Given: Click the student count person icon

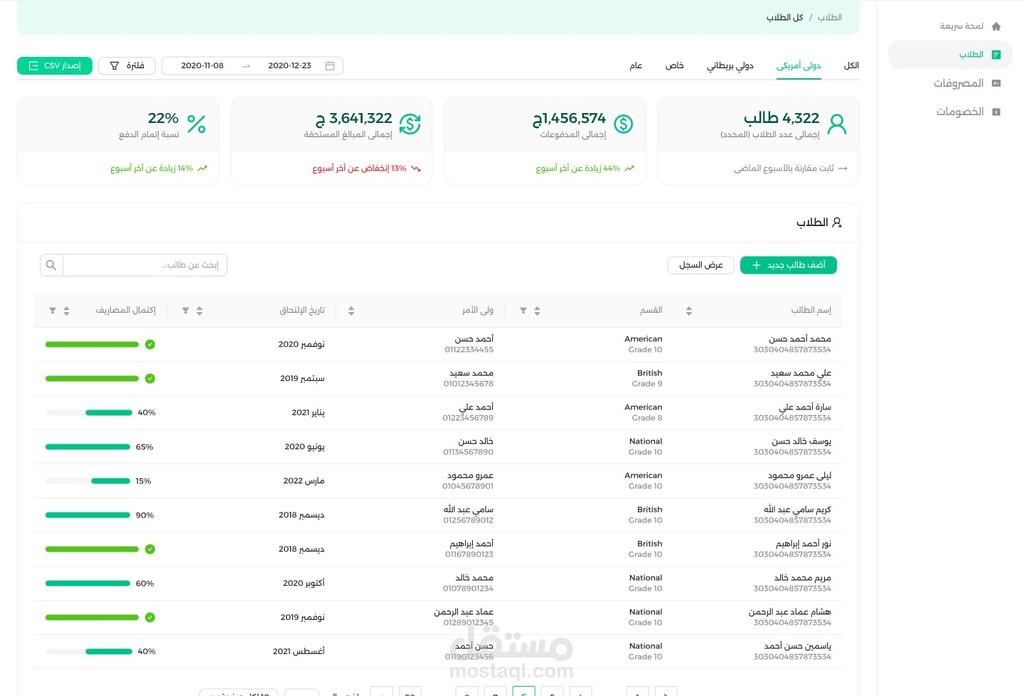Looking at the screenshot, I should 837,124.
